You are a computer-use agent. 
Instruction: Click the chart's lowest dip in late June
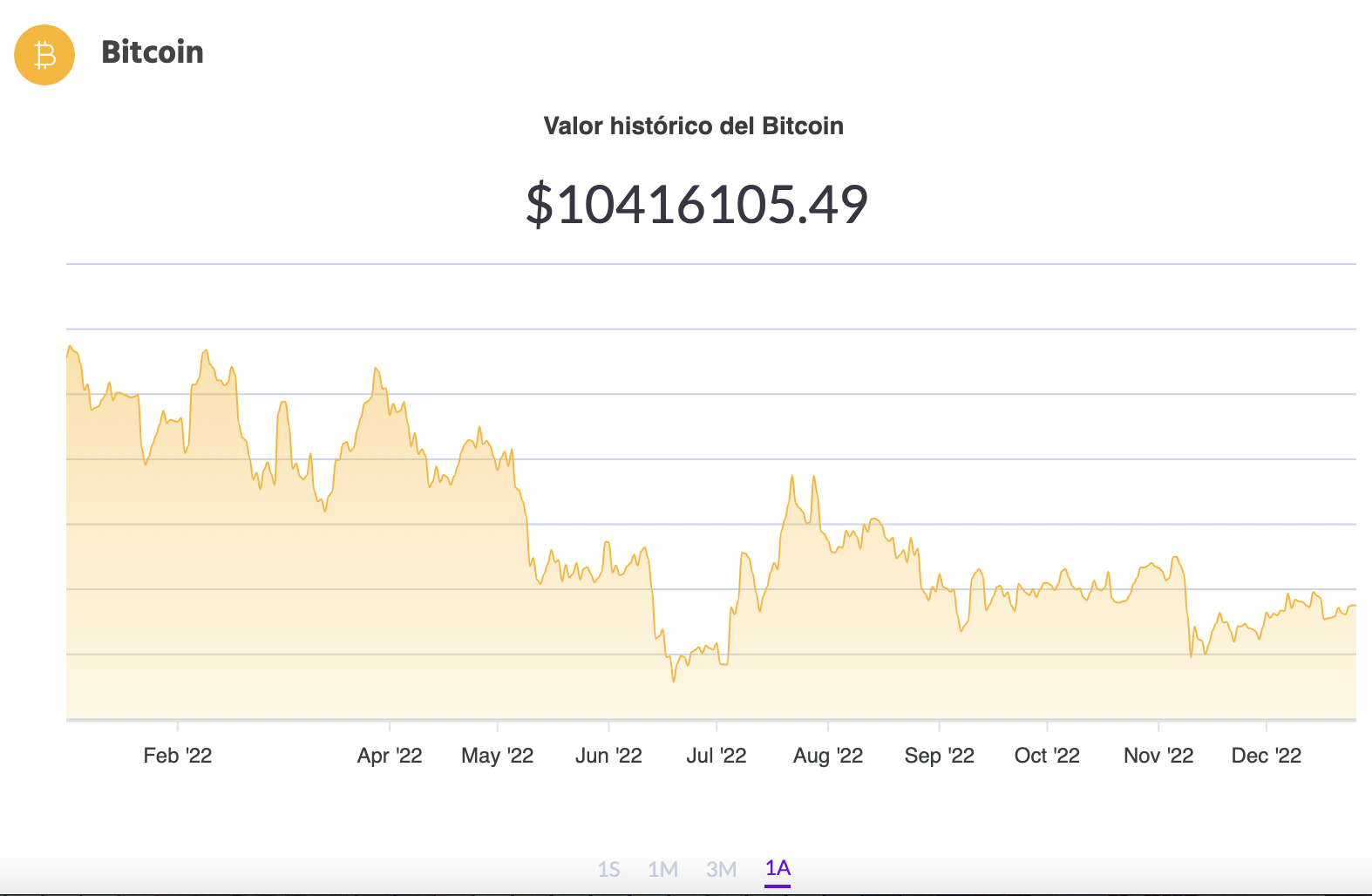click(674, 681)
